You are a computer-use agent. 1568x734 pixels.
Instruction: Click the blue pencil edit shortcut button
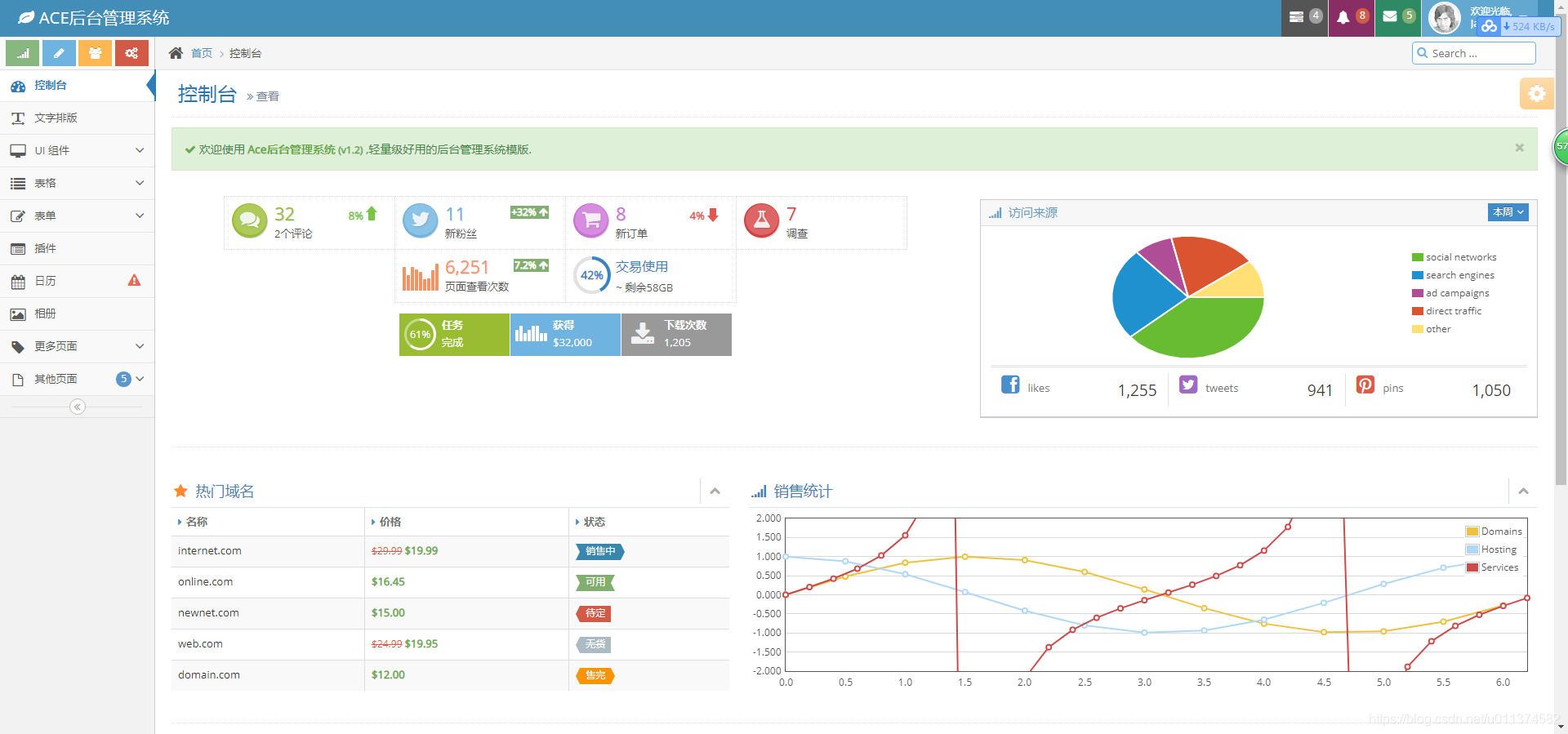[59, 53]
